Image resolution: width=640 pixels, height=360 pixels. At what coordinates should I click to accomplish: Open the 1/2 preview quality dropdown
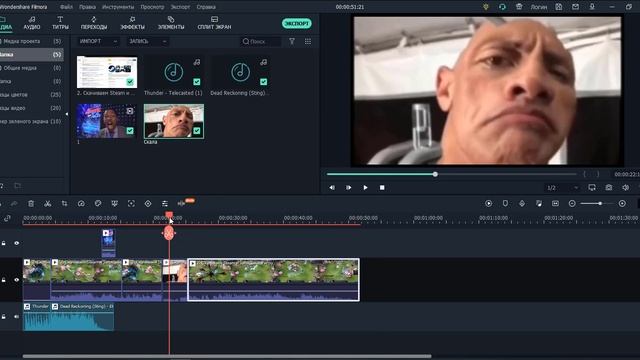coord(562,187)
